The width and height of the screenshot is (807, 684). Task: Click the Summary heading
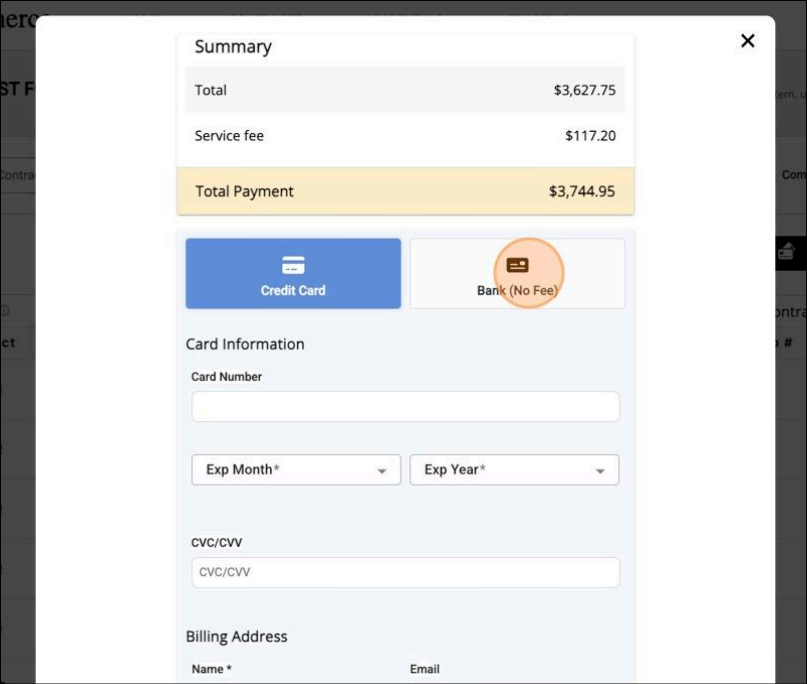[x=233, y=47]
